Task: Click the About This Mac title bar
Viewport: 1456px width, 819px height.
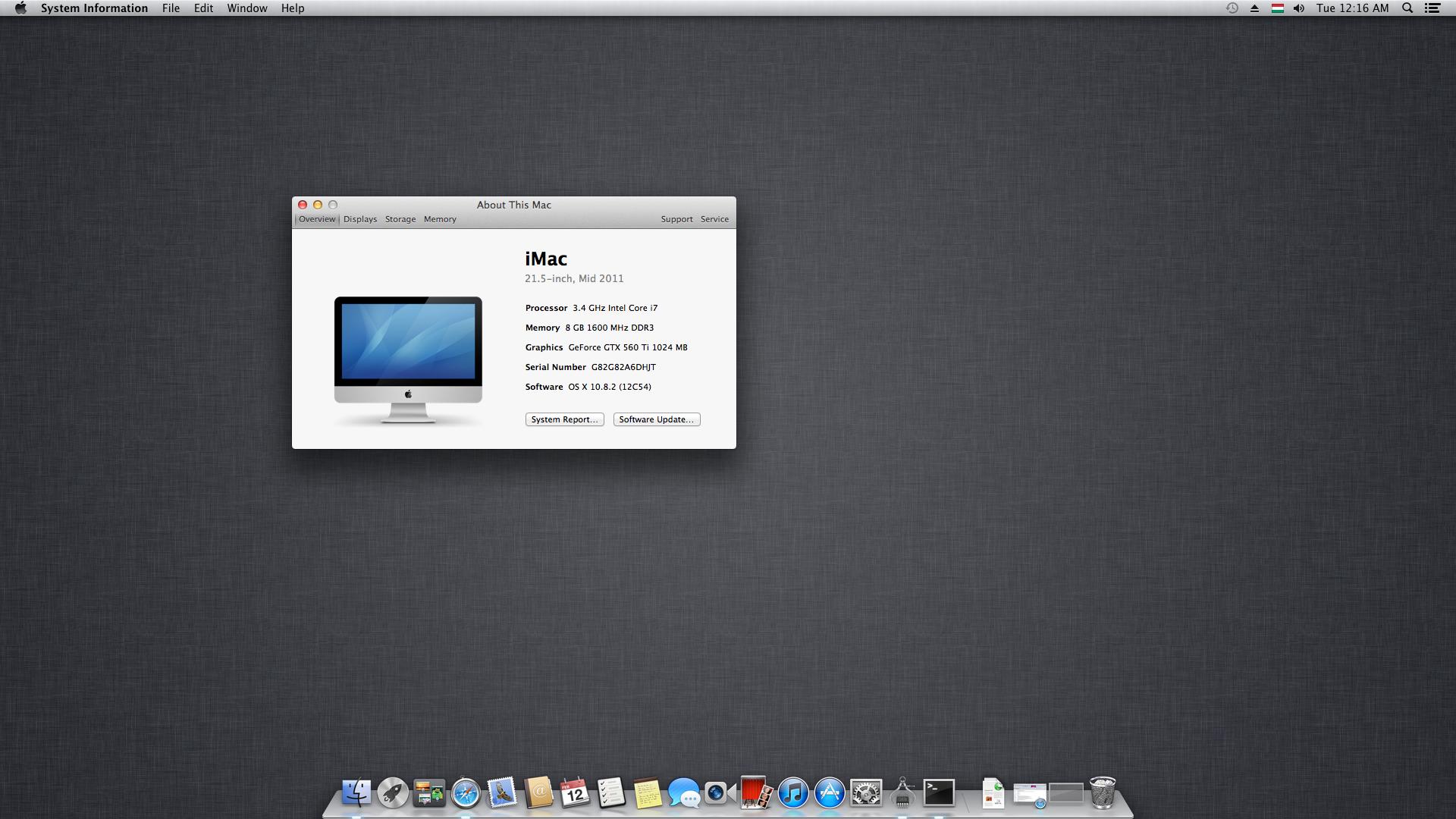Action: pyautogui.click(x=514, y=205)
